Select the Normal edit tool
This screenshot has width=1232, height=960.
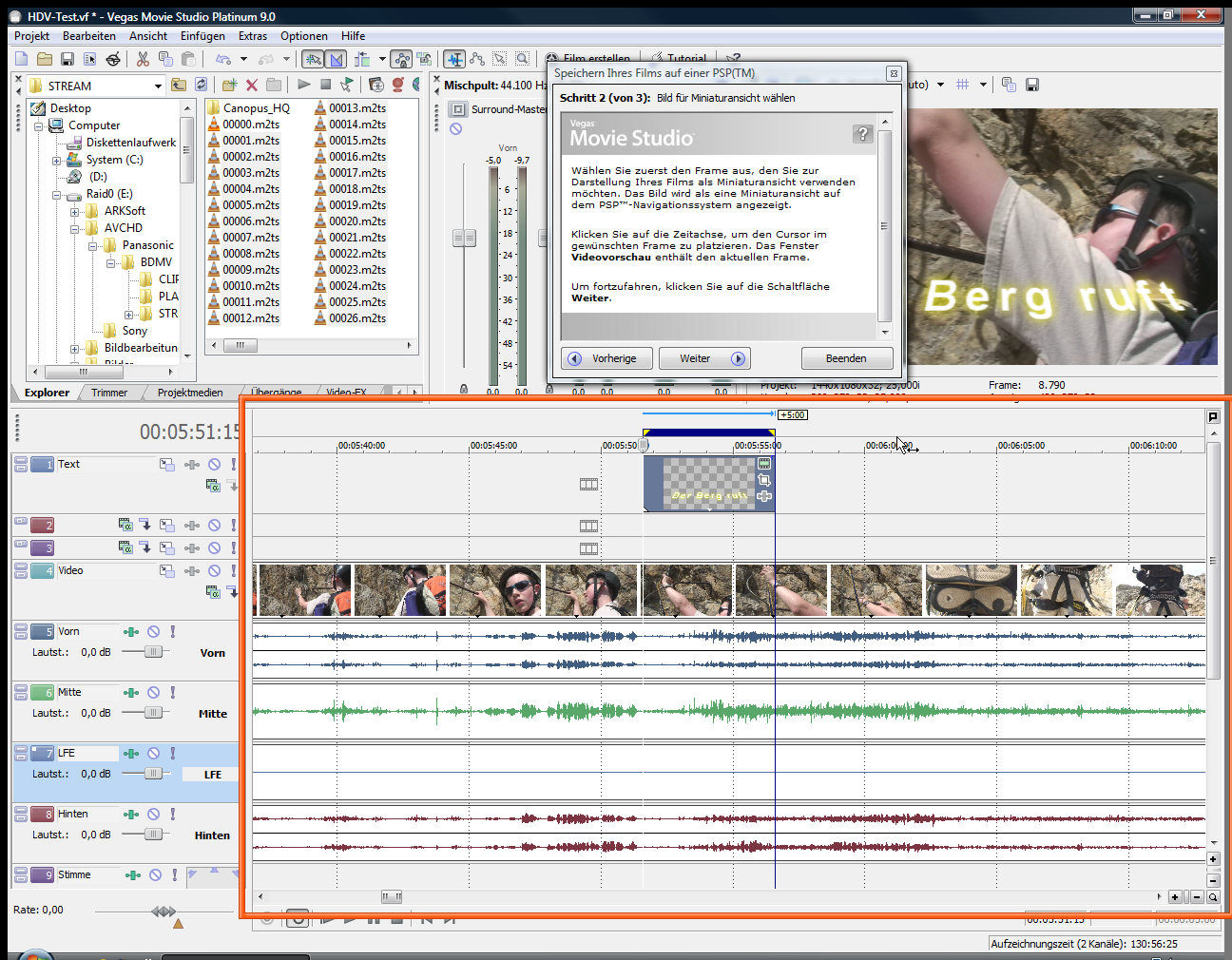coord(454,59)
